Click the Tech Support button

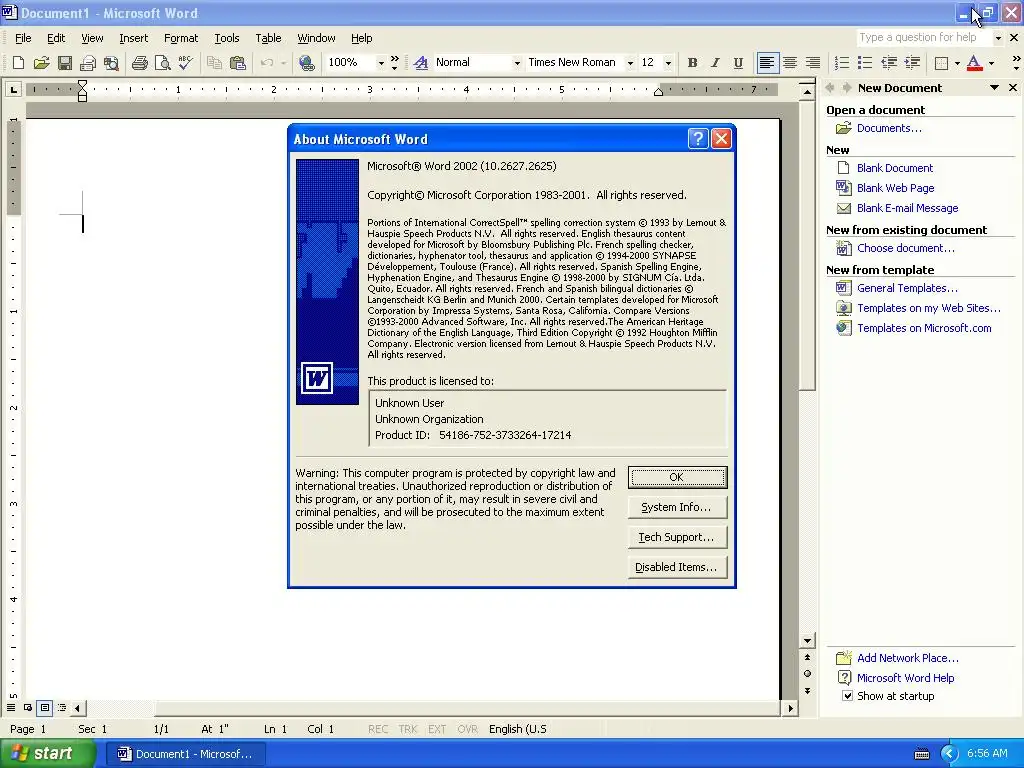point(677,537)
